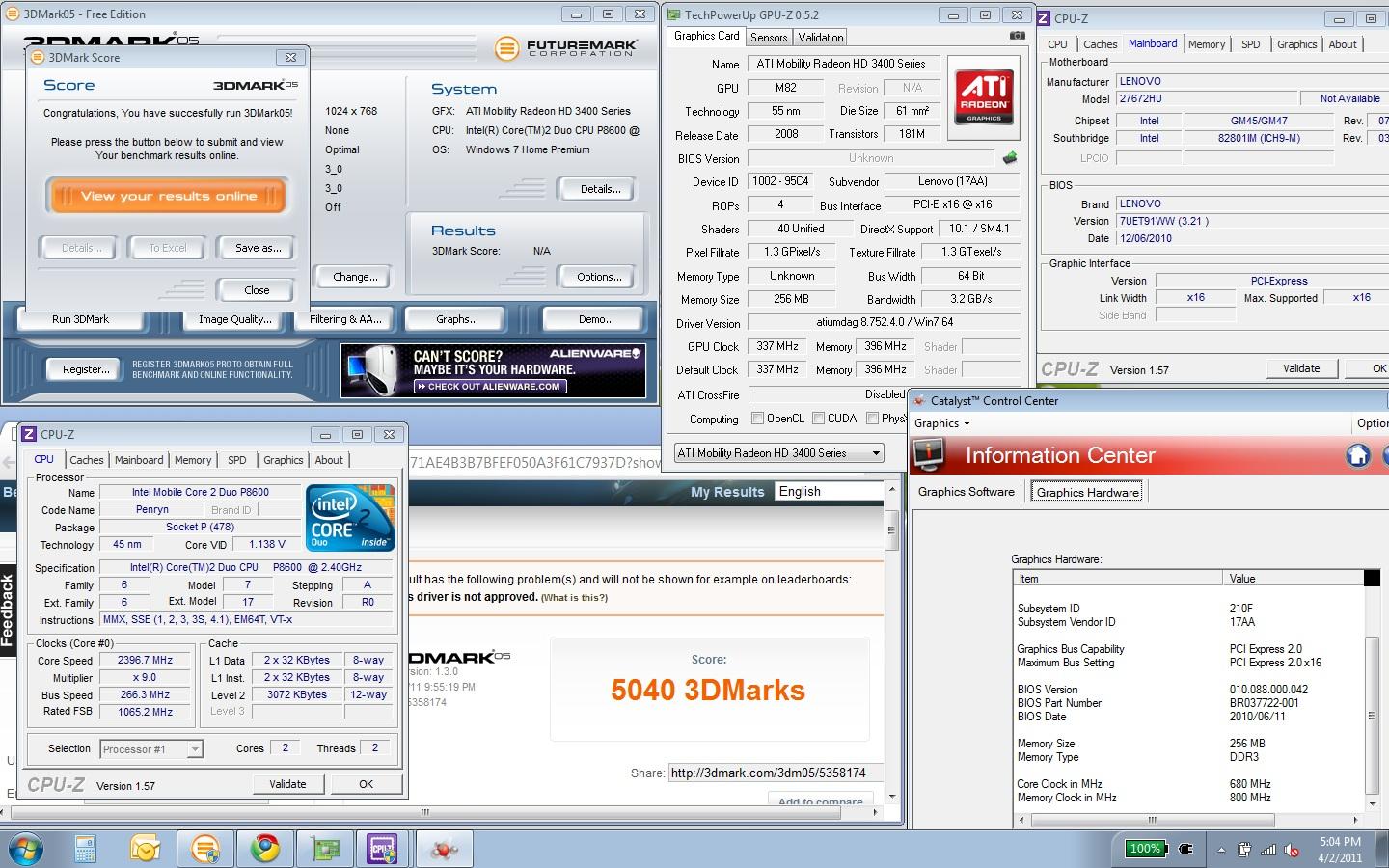
Task: Open the Outlook mail taskbar icon
Action: click(x=146, y=849)
